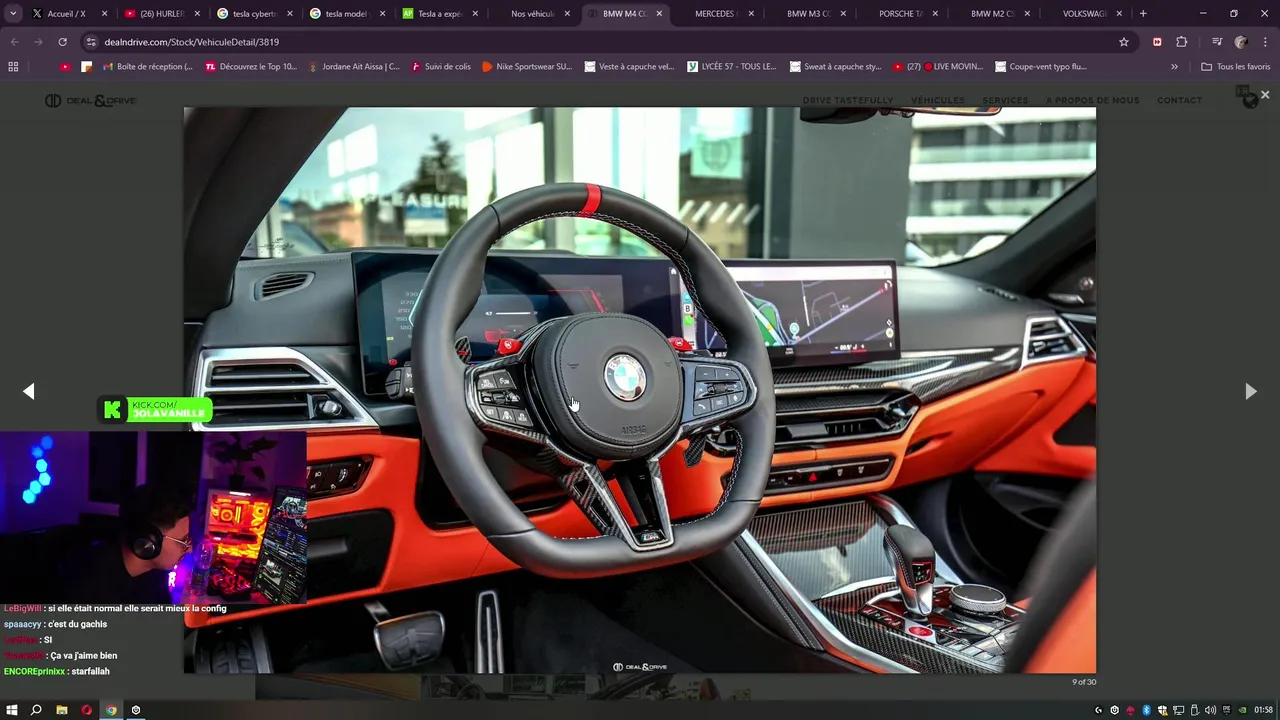The image size is (1280, 720).
Task: Open the 01:58 taskbar clock
Action: [1263, 710]
